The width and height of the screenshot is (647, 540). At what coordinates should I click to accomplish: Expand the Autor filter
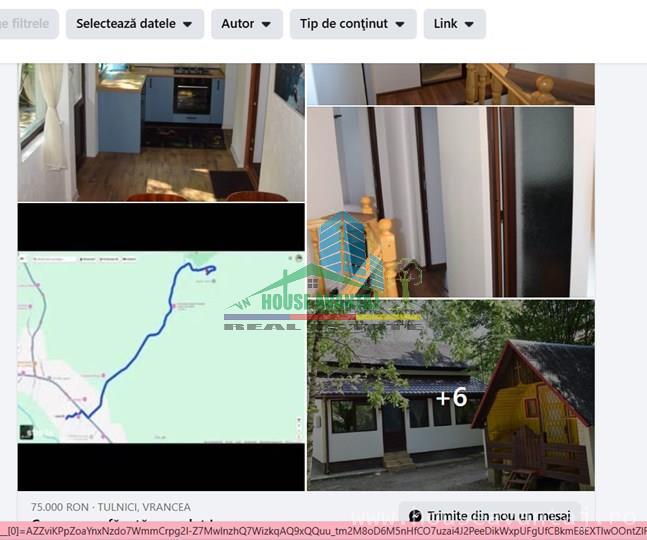point(246,24)
